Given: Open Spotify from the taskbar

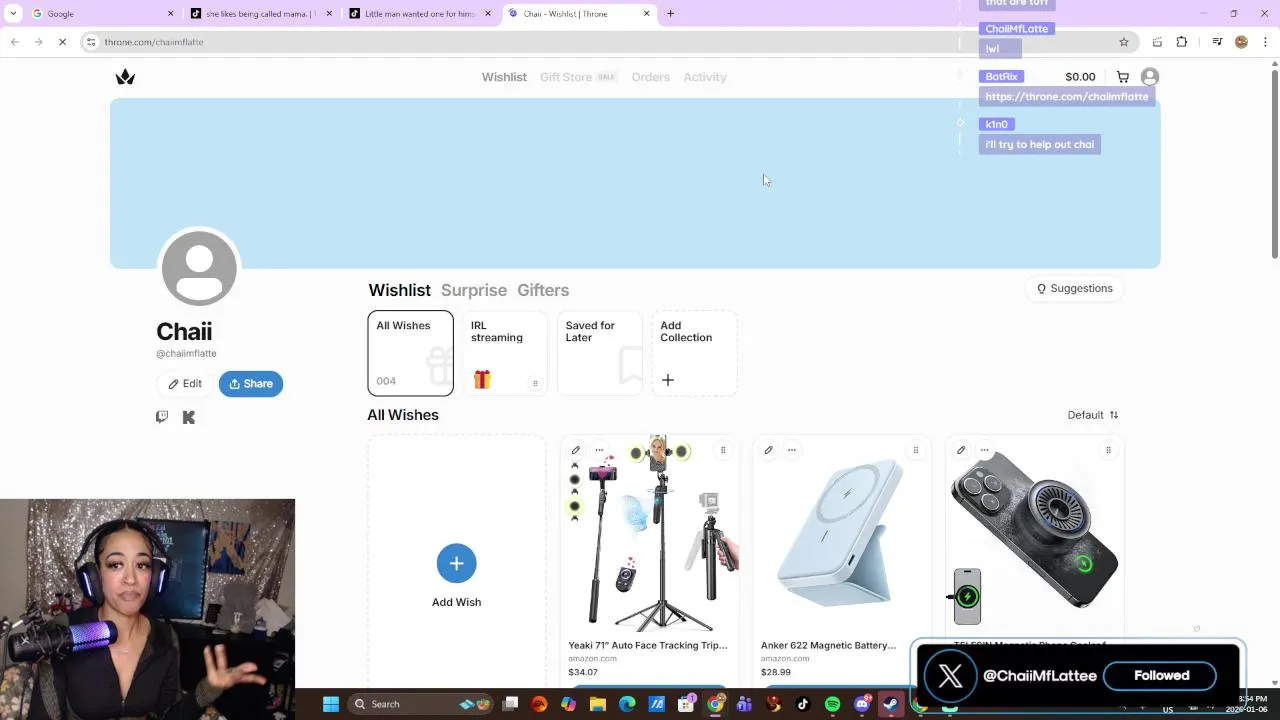Looking at the screenshot, I should [x=833, y=704].
